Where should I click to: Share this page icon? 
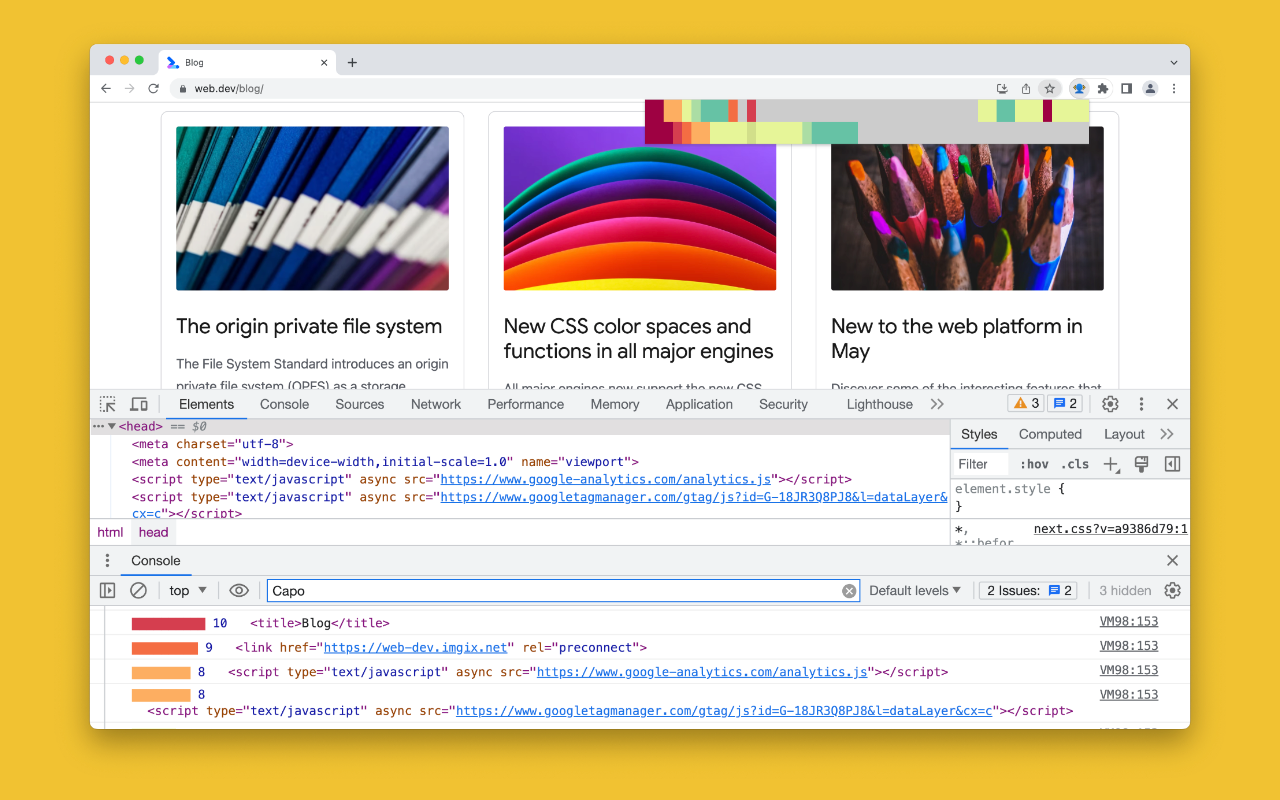pos(1026,88)
